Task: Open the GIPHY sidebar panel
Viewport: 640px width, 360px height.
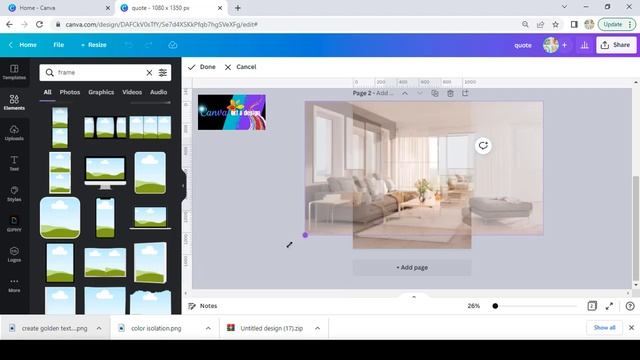Action: coord(14,224)
